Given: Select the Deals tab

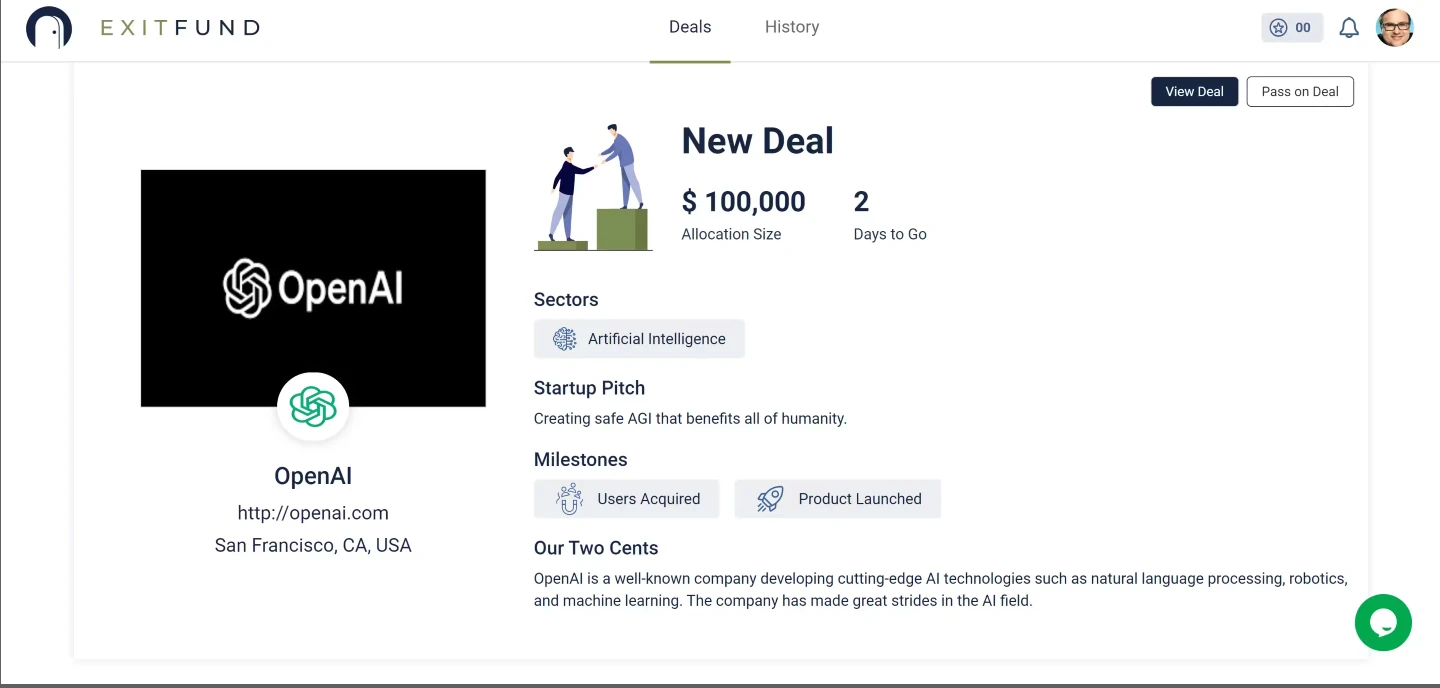Looking at the screenshot, I should click(689, 27).
